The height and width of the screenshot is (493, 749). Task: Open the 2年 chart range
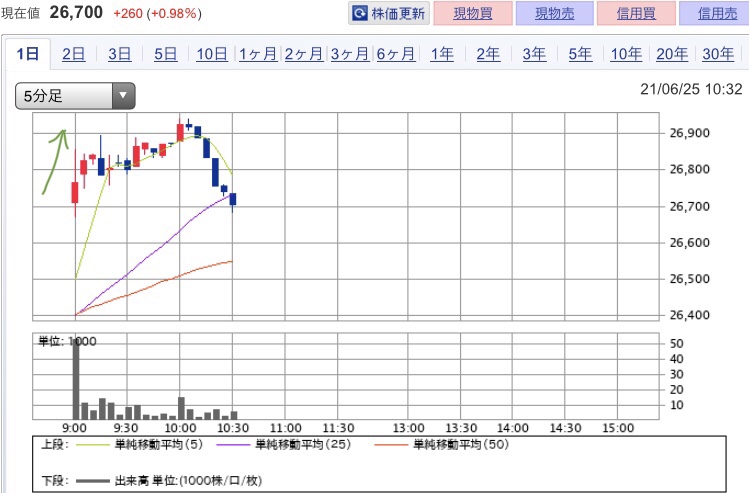(488, 54)
